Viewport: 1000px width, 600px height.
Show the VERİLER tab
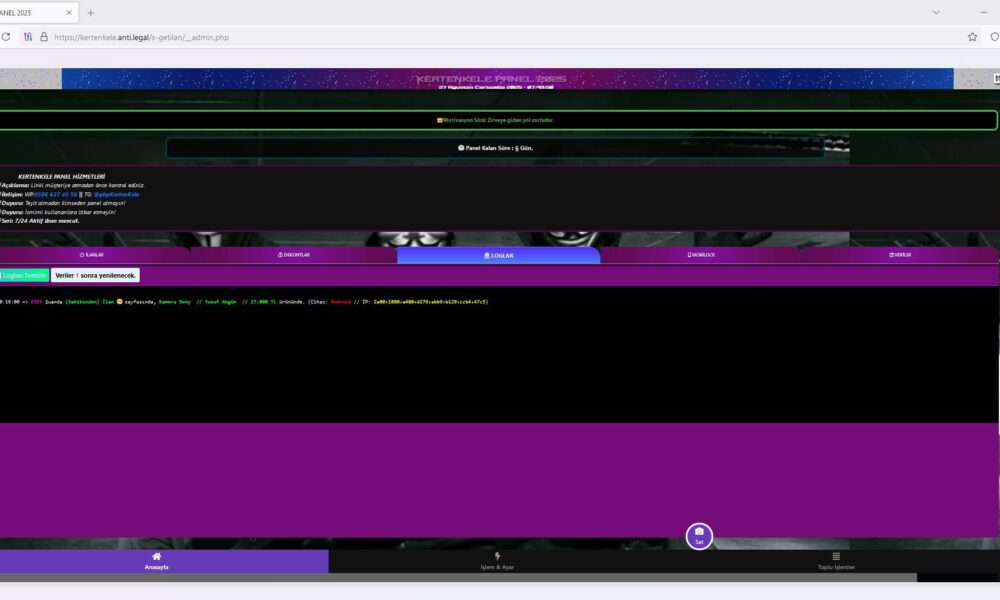900,255
